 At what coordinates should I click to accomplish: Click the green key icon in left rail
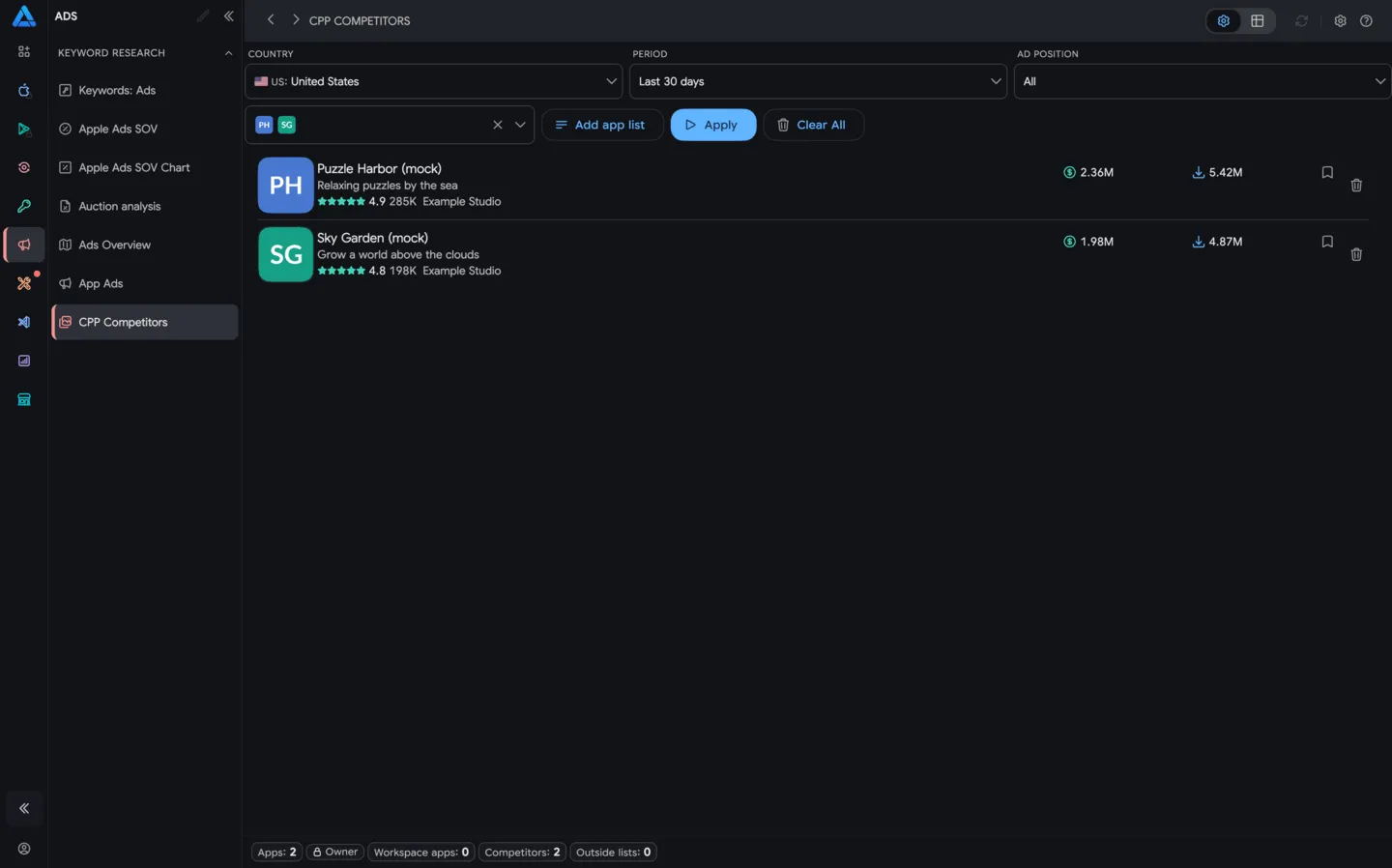click(24, 206)
